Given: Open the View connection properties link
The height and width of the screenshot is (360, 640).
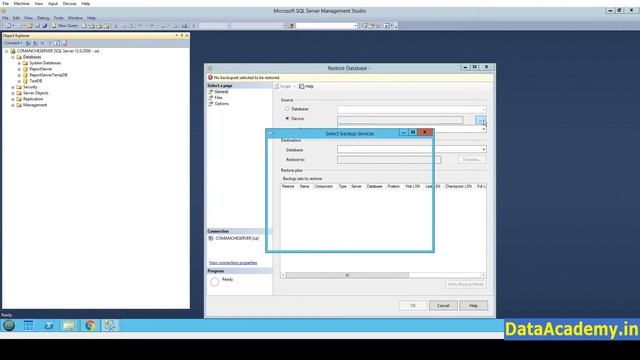Looking at the screenshot, I should tap(233, 263).
